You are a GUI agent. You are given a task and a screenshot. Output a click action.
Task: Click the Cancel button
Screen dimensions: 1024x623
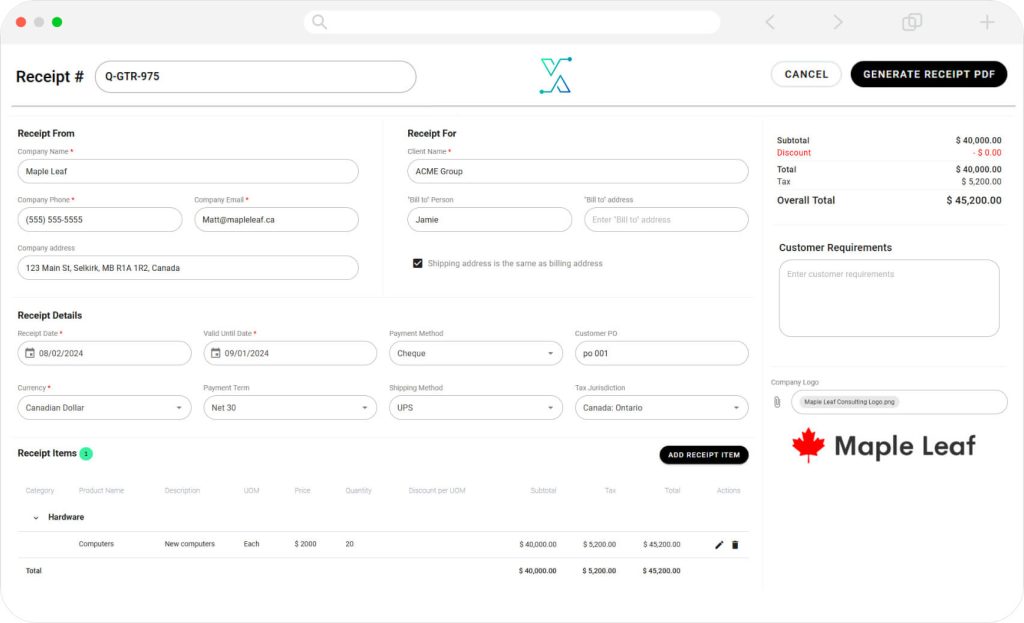tap(806, 73)
